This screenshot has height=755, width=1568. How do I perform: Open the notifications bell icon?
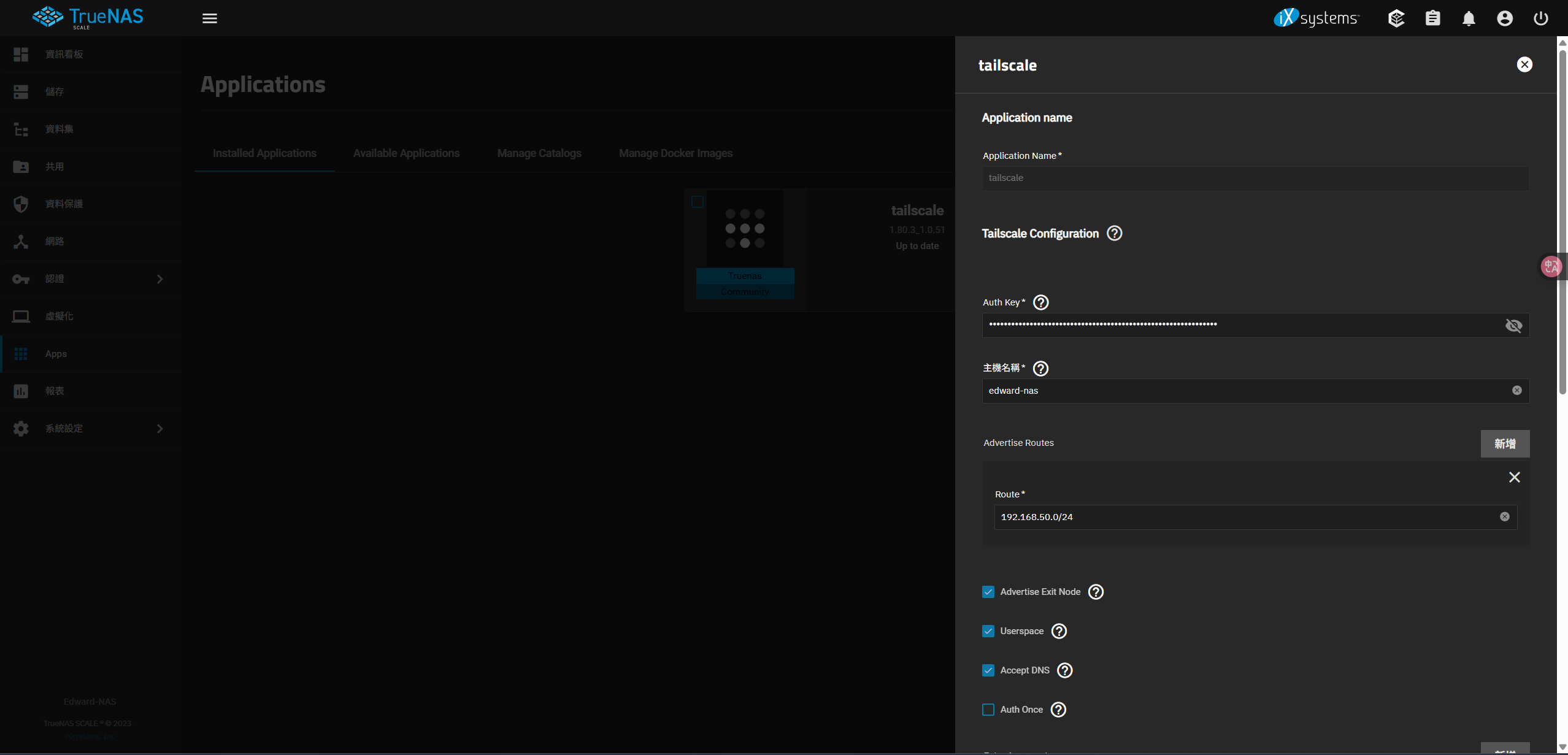[1468, 18]
